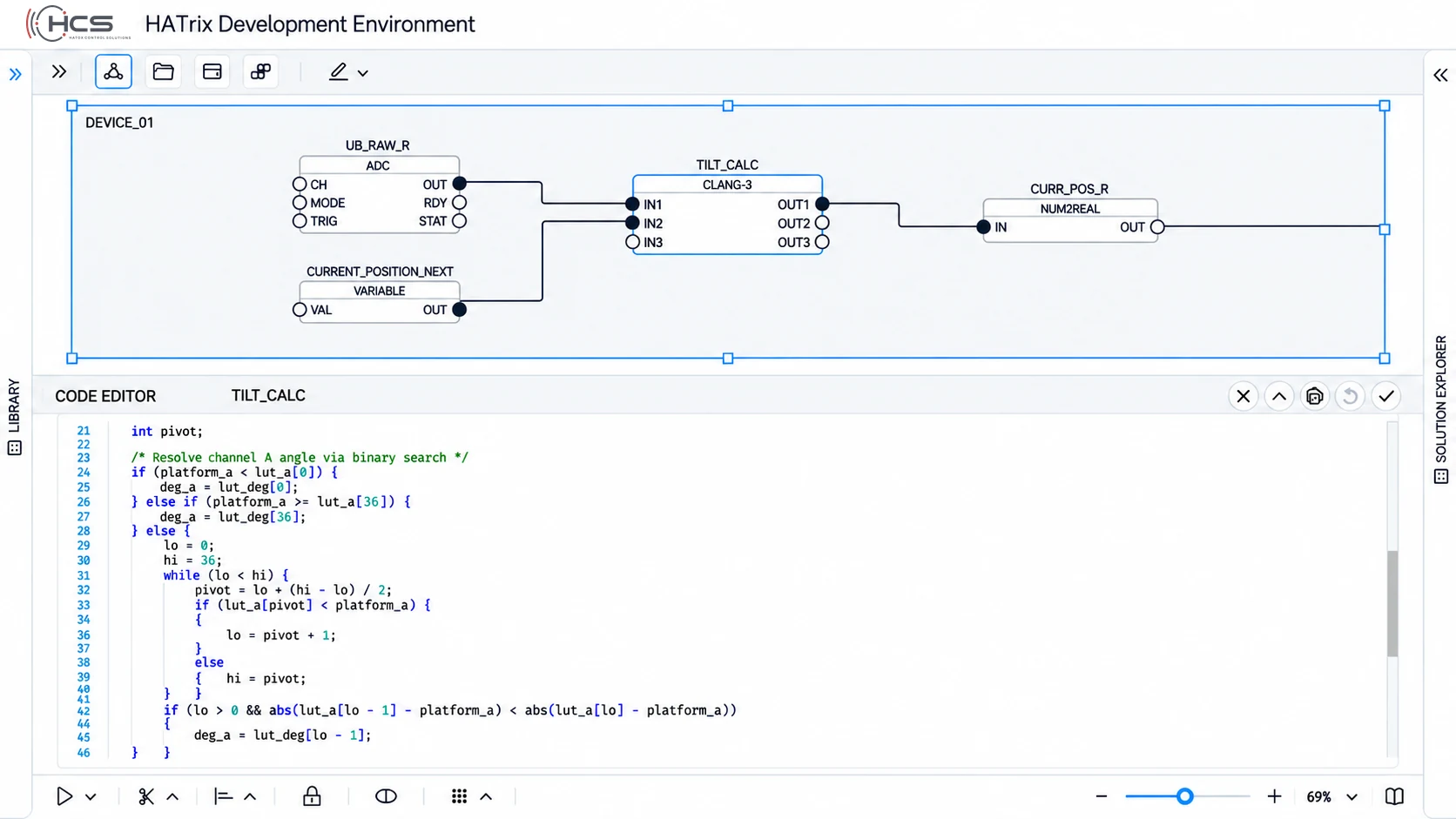1456x819 pixels.
Task: Open the function blocks group icon
Action: [260, 72]
